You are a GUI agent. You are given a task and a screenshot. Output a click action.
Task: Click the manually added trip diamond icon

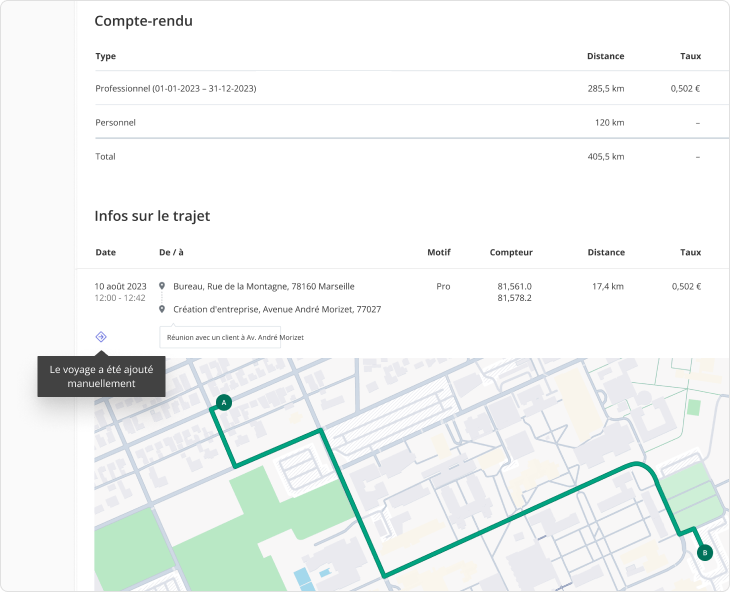click(x=101, y=337)
